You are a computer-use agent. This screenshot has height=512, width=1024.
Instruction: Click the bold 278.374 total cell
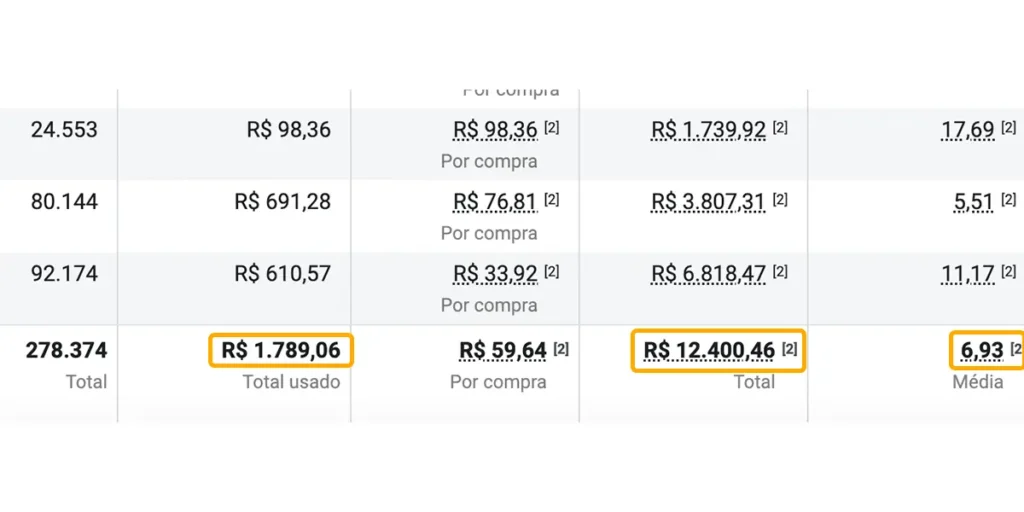69,351
